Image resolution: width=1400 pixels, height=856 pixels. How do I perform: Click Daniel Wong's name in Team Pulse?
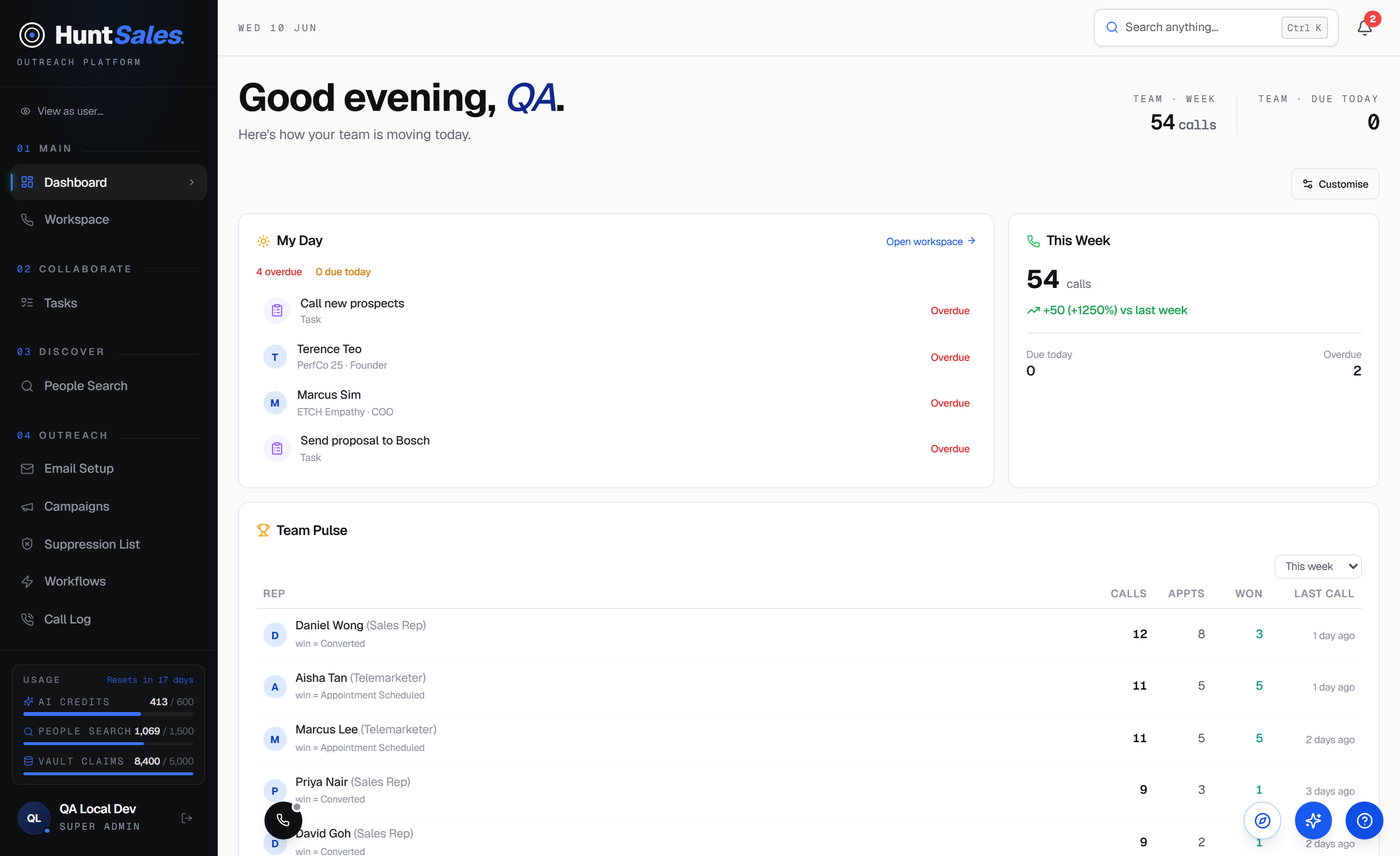(x=329, y=625)
